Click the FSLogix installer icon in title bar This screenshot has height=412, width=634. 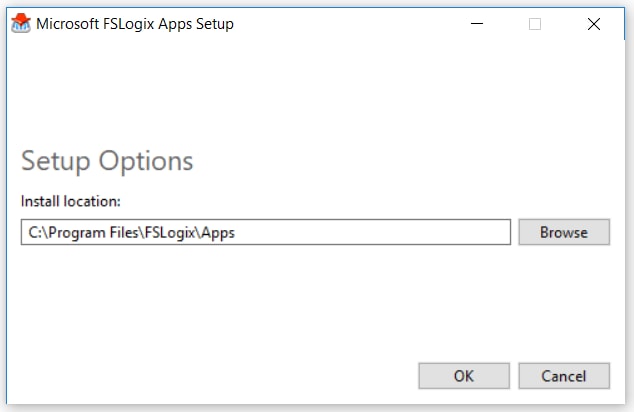[19, 24]
